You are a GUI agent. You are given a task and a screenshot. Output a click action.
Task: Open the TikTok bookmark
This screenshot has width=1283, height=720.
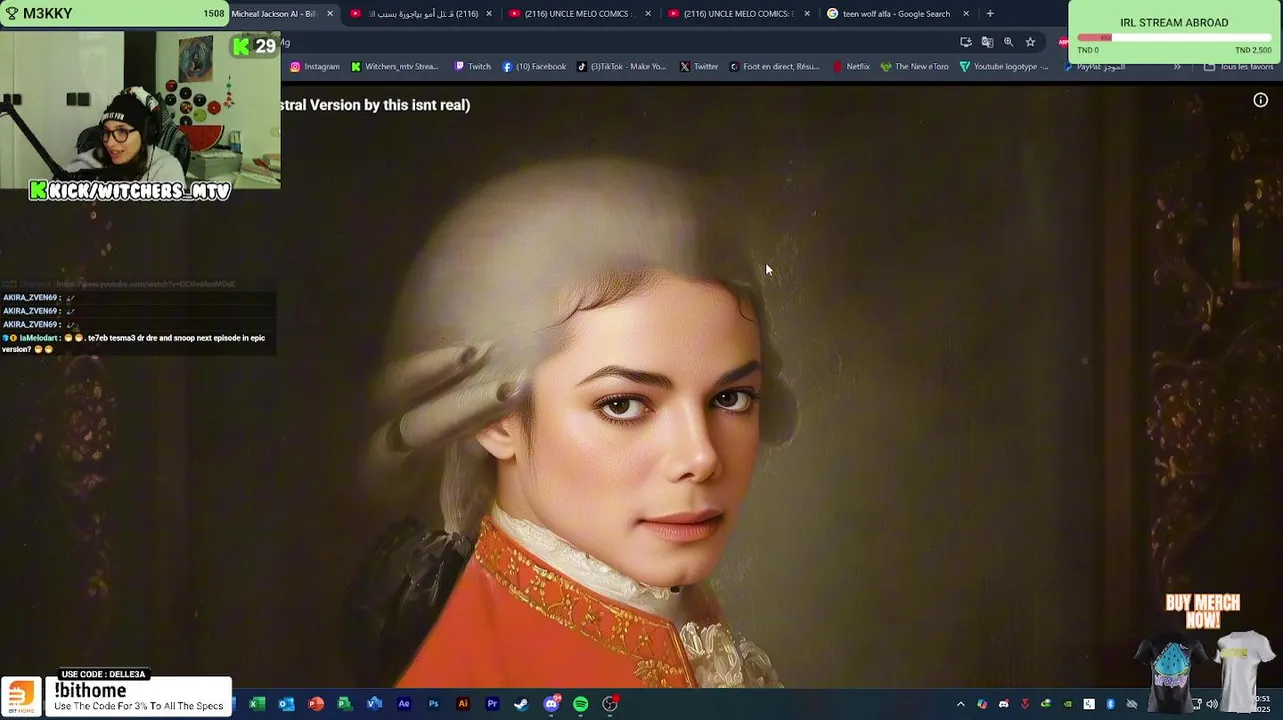pos(621,67)
